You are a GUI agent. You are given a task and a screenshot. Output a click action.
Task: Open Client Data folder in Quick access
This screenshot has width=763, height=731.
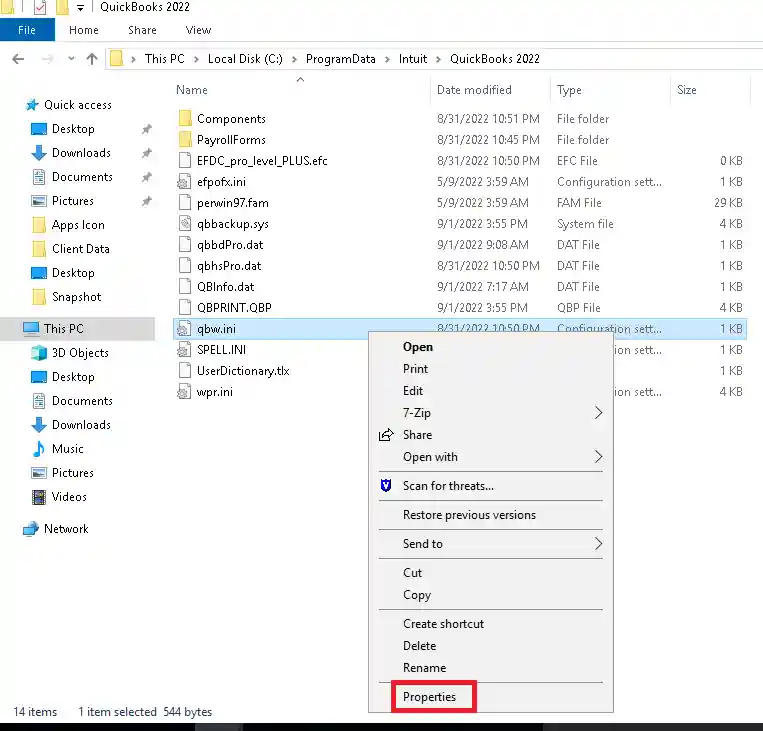80,249
